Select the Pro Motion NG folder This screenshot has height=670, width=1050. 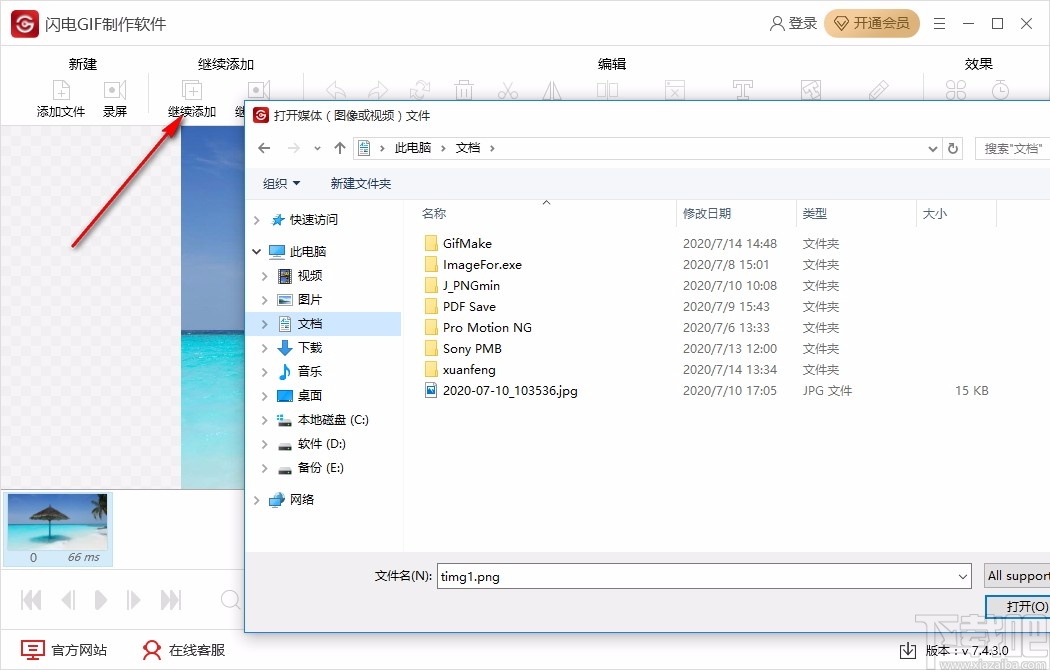point(488,327)
